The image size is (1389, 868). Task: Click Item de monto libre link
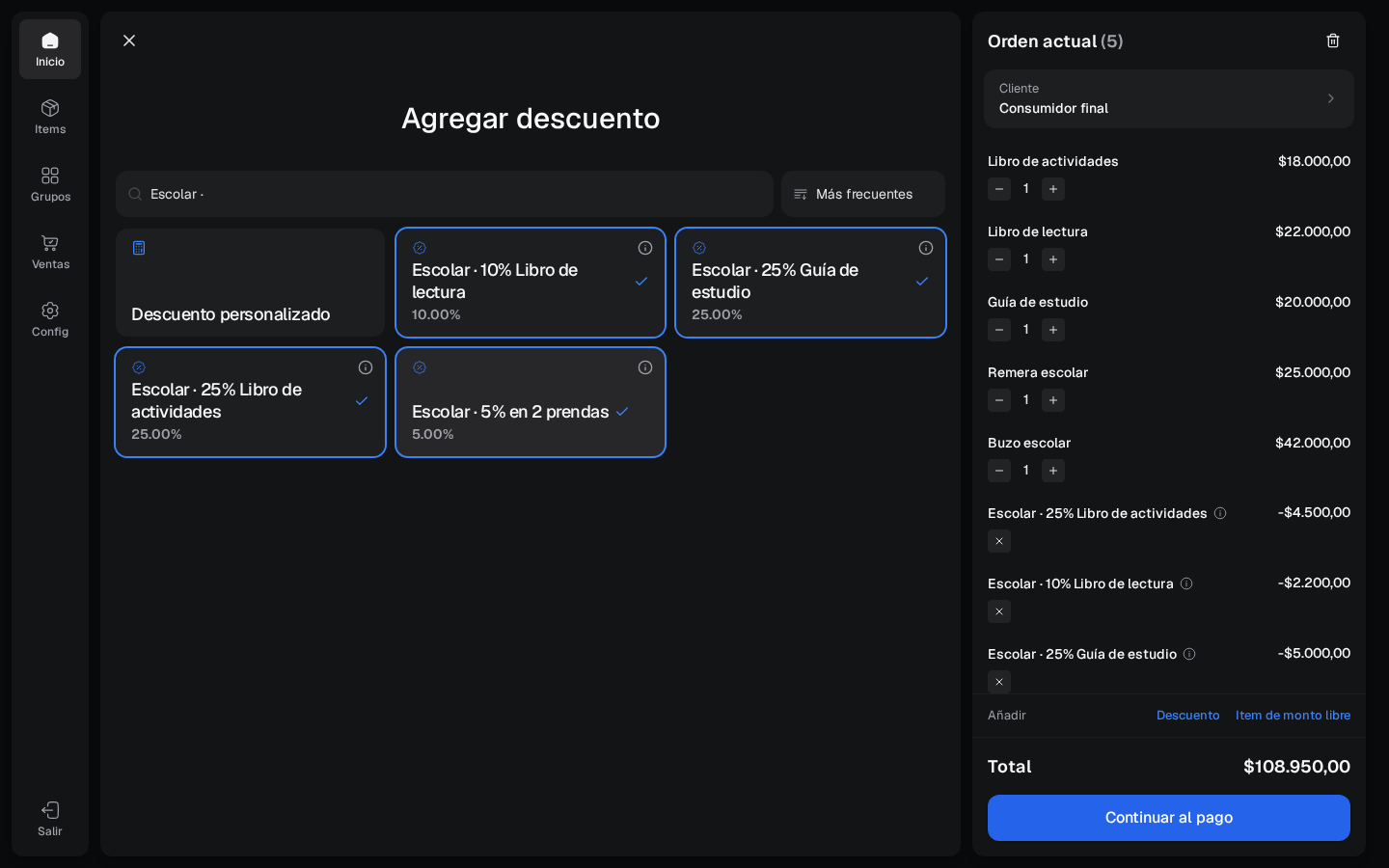1293,716
